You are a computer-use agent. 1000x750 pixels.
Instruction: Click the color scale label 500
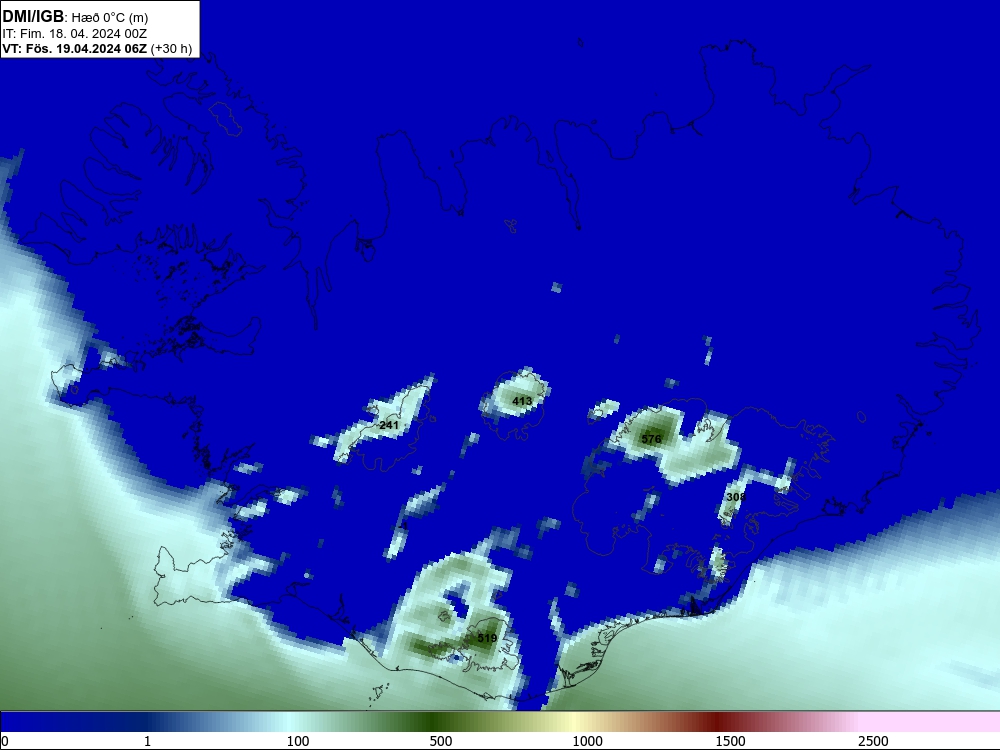441,741
